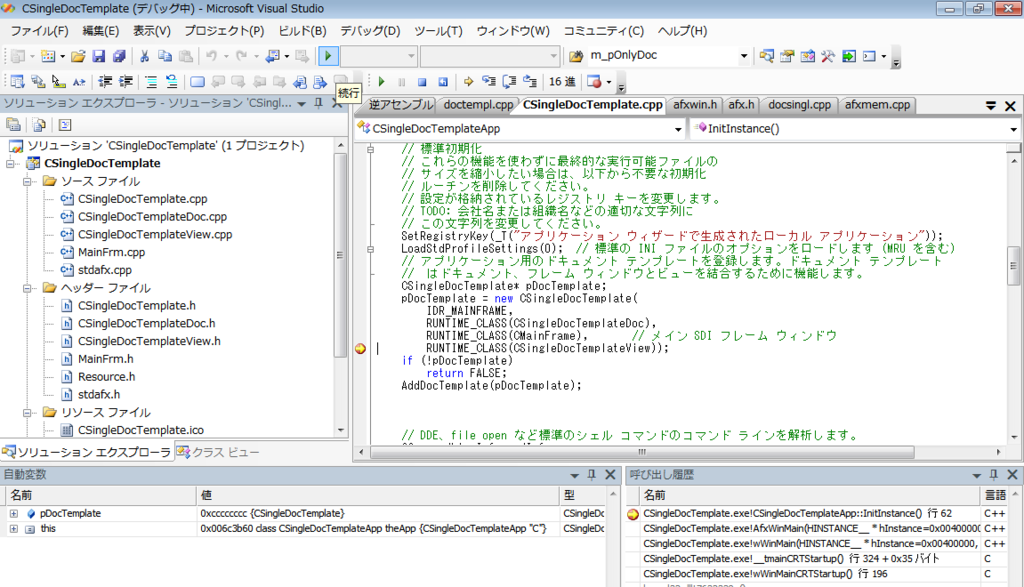The height and width of the screenshot is (587, 1024).
Task: Pin the 呼び出し履歴 panel
Action: 994,475
